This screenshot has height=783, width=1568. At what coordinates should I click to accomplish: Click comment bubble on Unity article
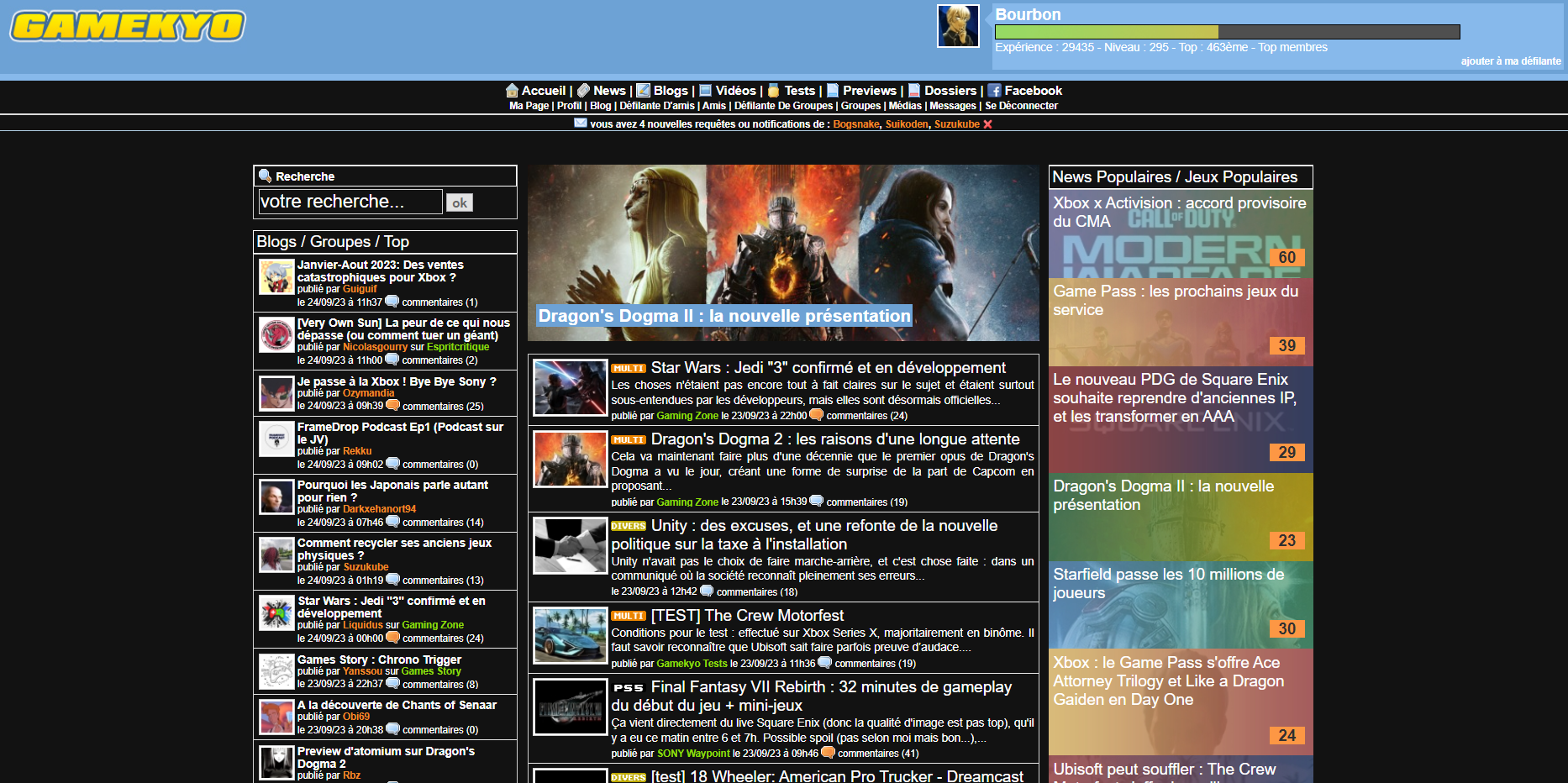(707, 591)
